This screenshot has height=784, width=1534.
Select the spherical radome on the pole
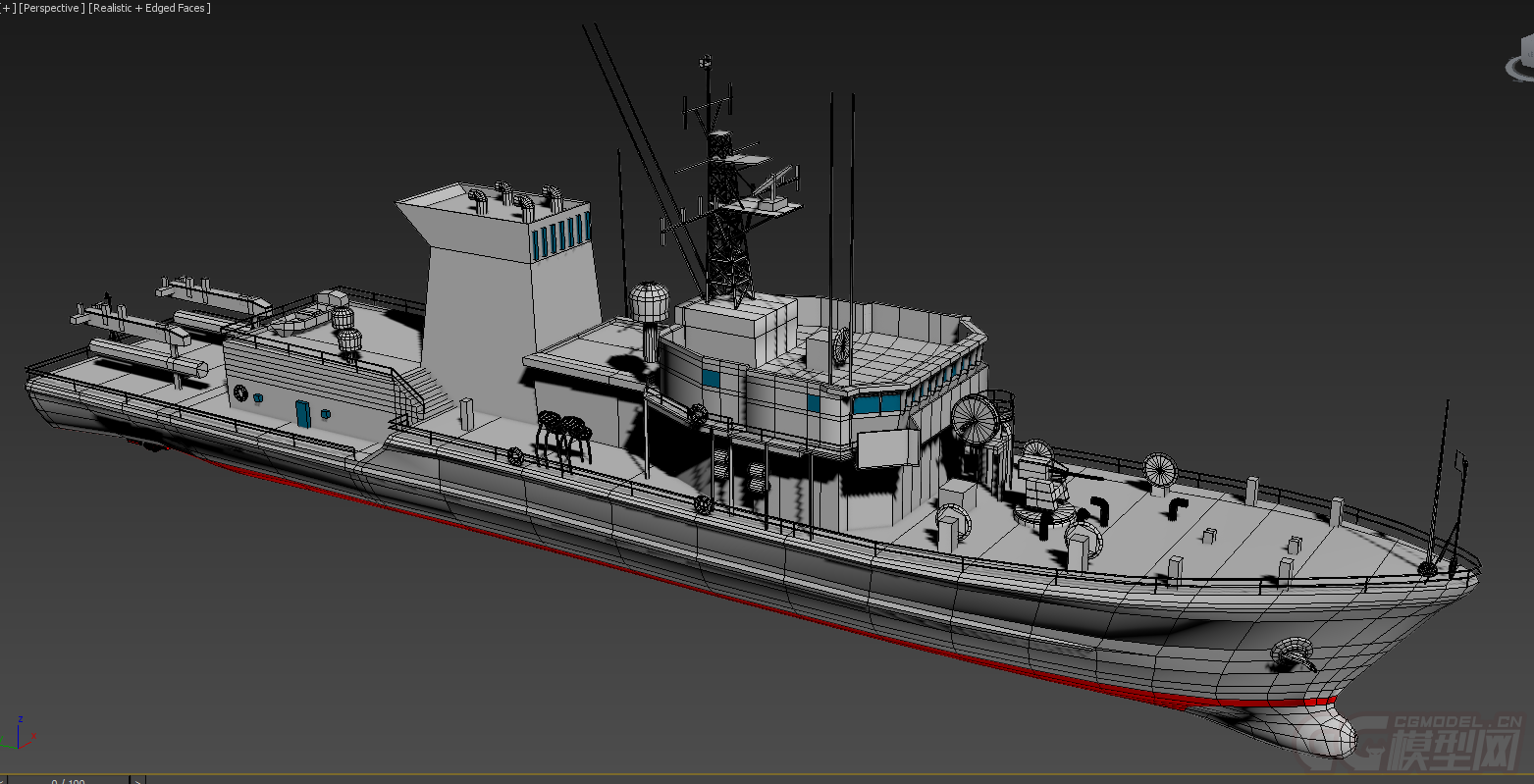click(649, 302)
